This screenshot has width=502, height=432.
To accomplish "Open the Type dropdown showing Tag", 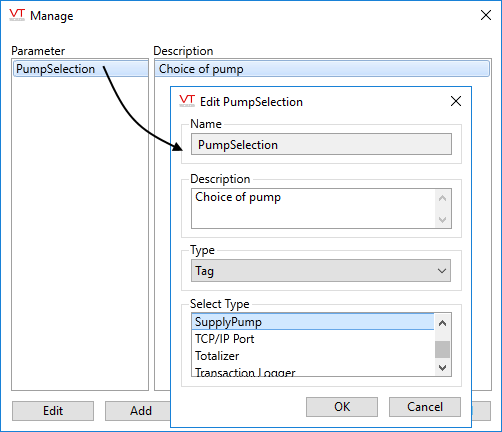I will [x=321, y=271].
